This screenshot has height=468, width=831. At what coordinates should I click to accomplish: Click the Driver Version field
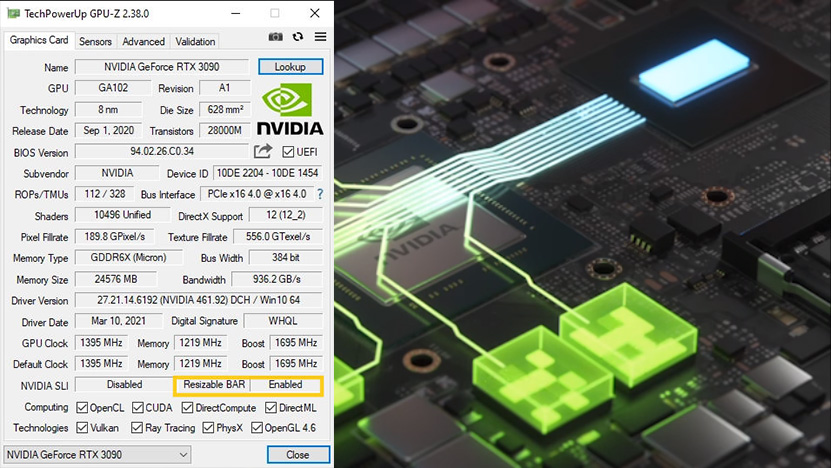click(199, 300)
